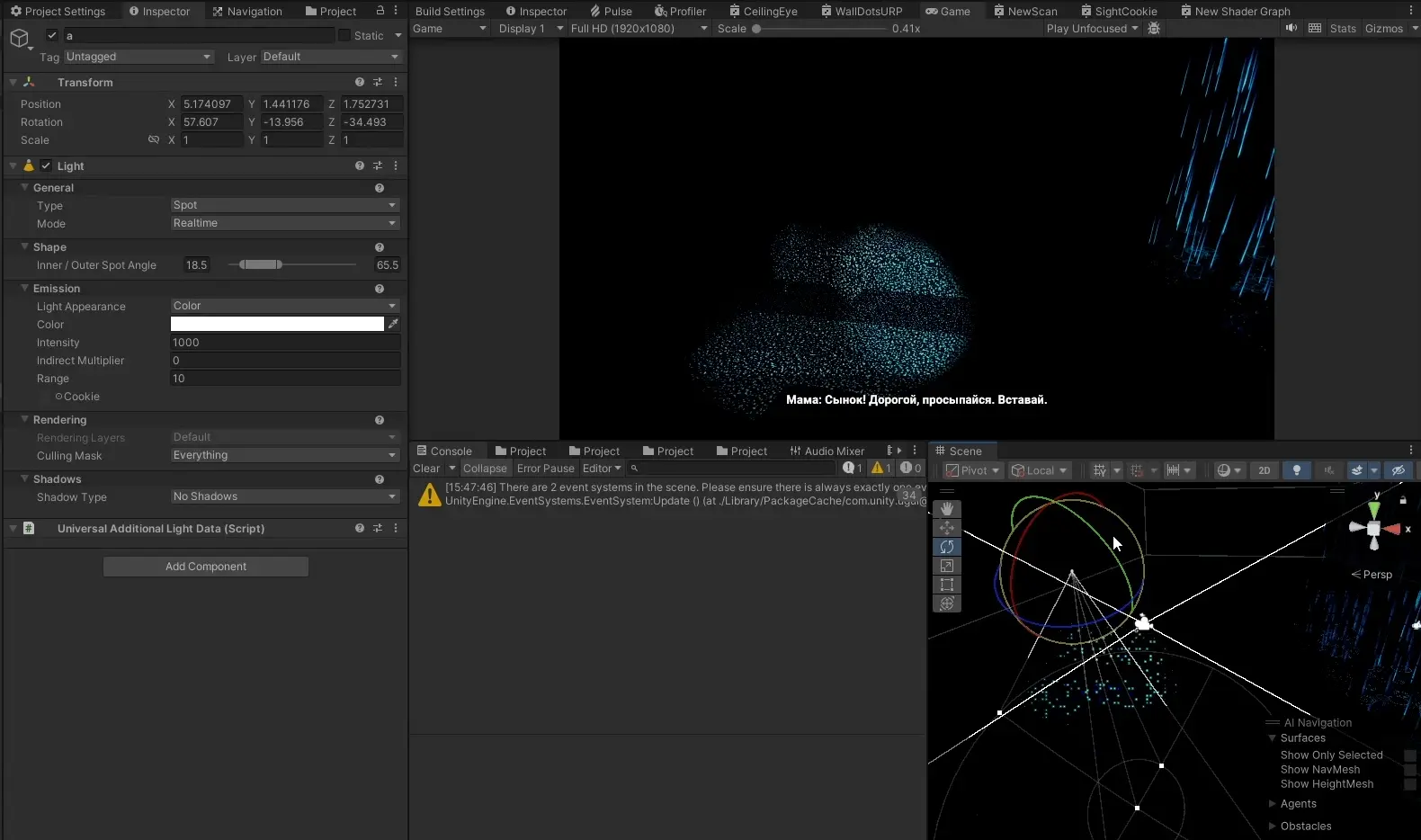
Task: Clear the console with Clear button
Action: tap(426, 469)
